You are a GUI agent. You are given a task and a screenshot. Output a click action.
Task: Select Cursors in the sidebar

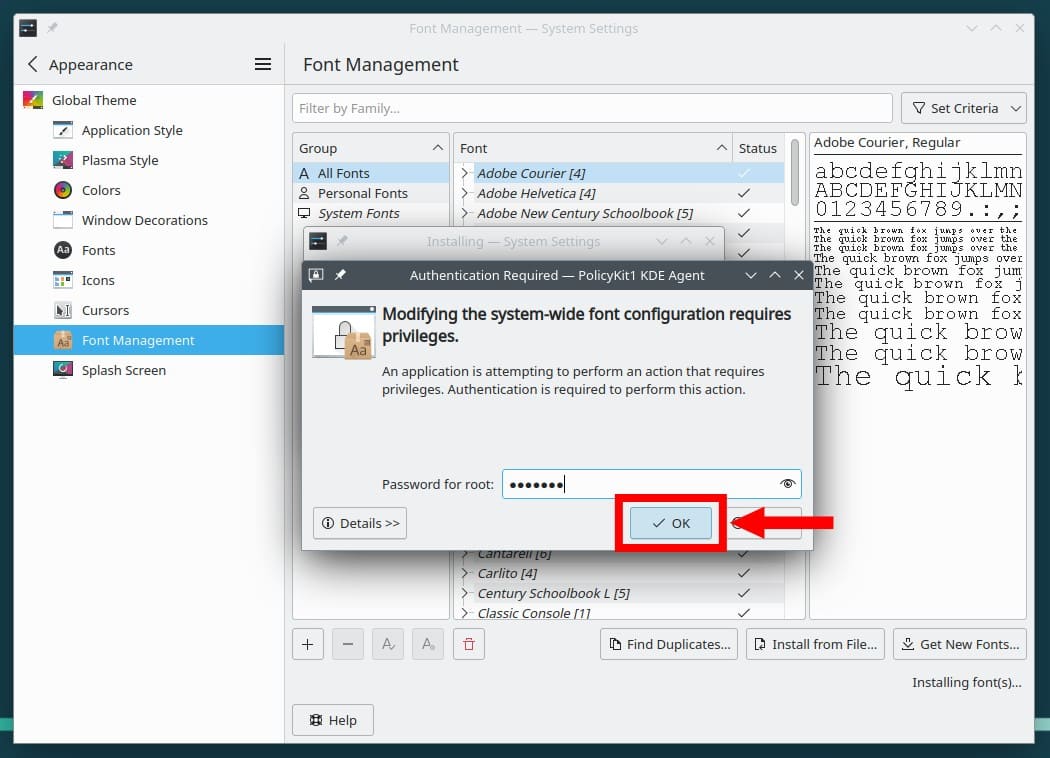[x=104, y=310]
